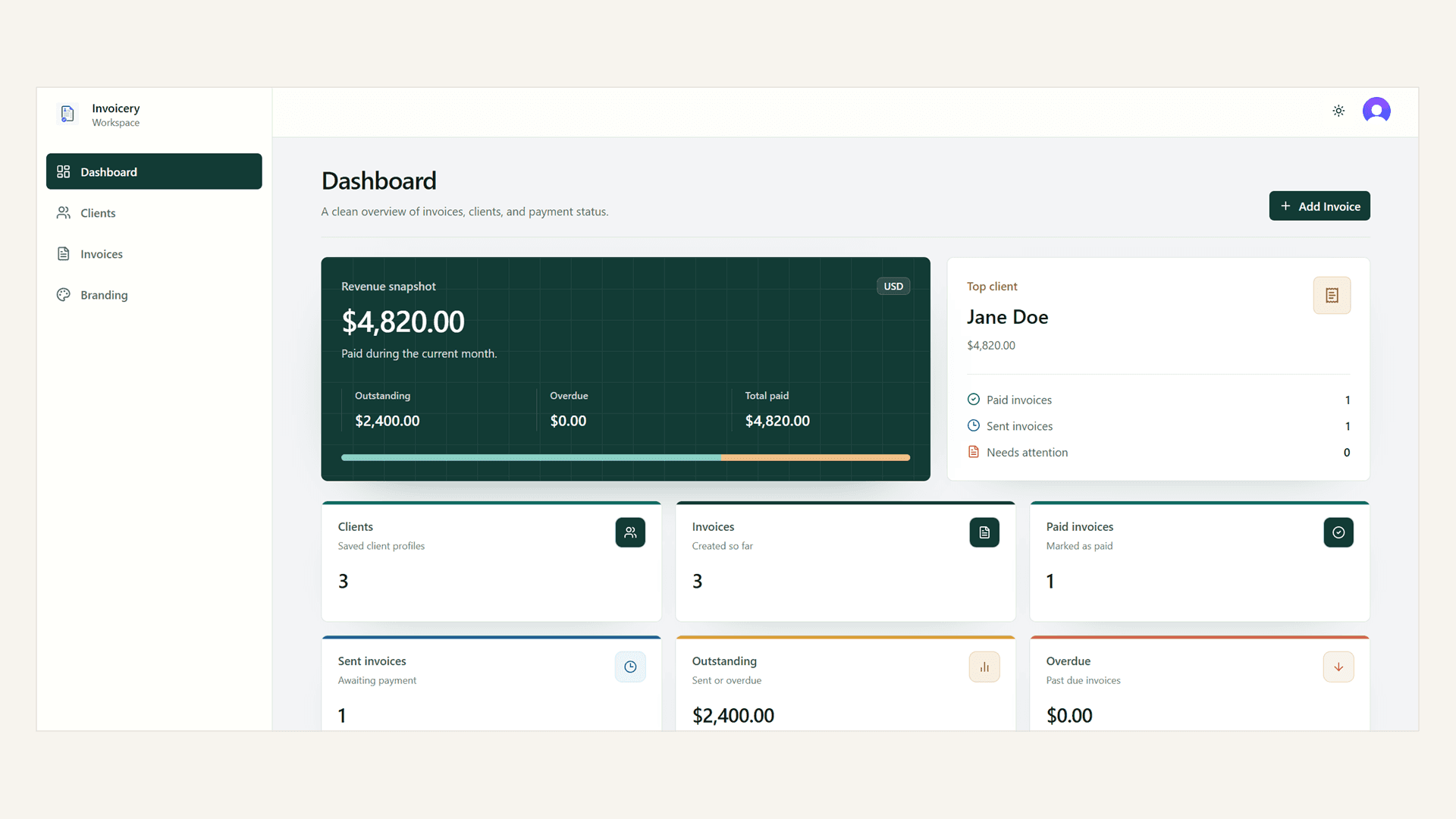Click the Outstanding $2,400.00 value in snapshot
The image size is (1456, 819).
[387, 421]
